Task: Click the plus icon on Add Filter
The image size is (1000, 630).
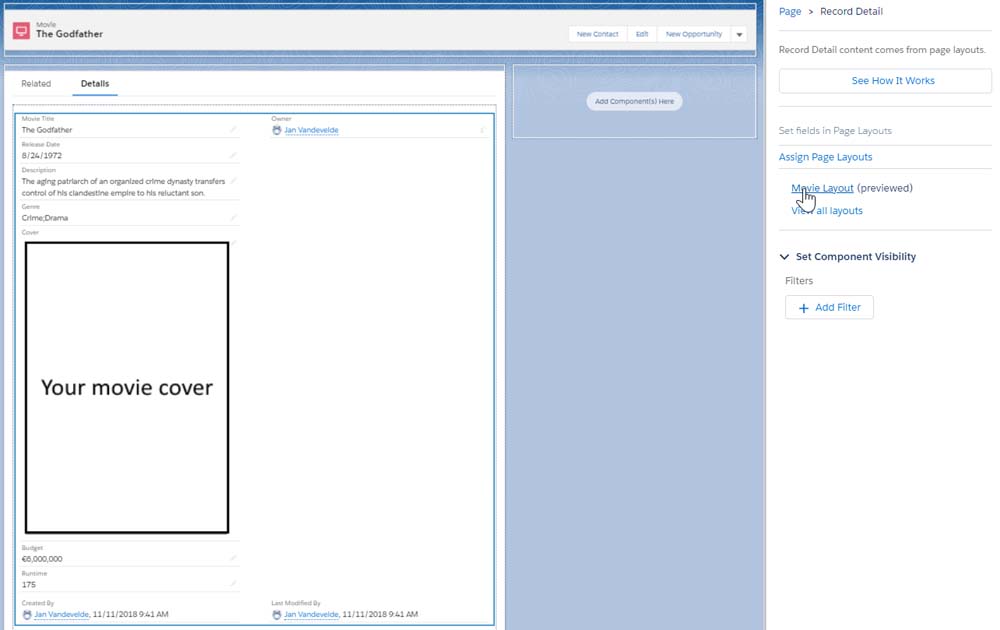Action: [x=804, y=308]
